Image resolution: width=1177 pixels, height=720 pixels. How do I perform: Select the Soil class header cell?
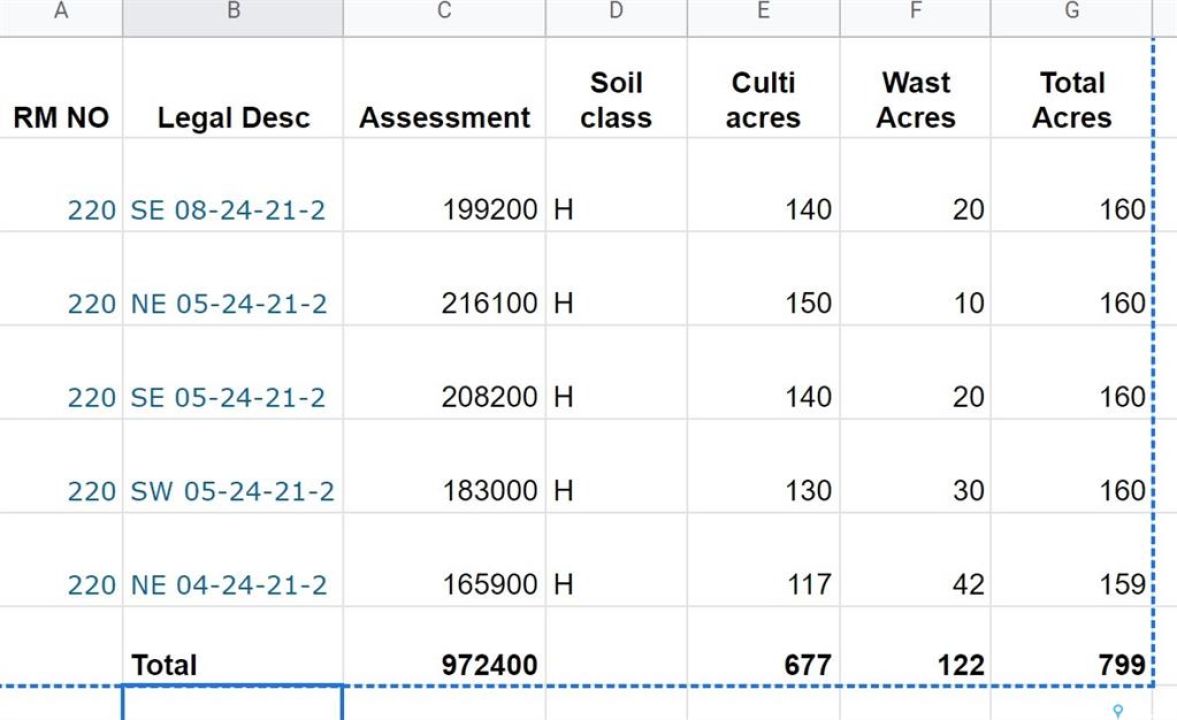pyautogui.click(x=616, y=100)
